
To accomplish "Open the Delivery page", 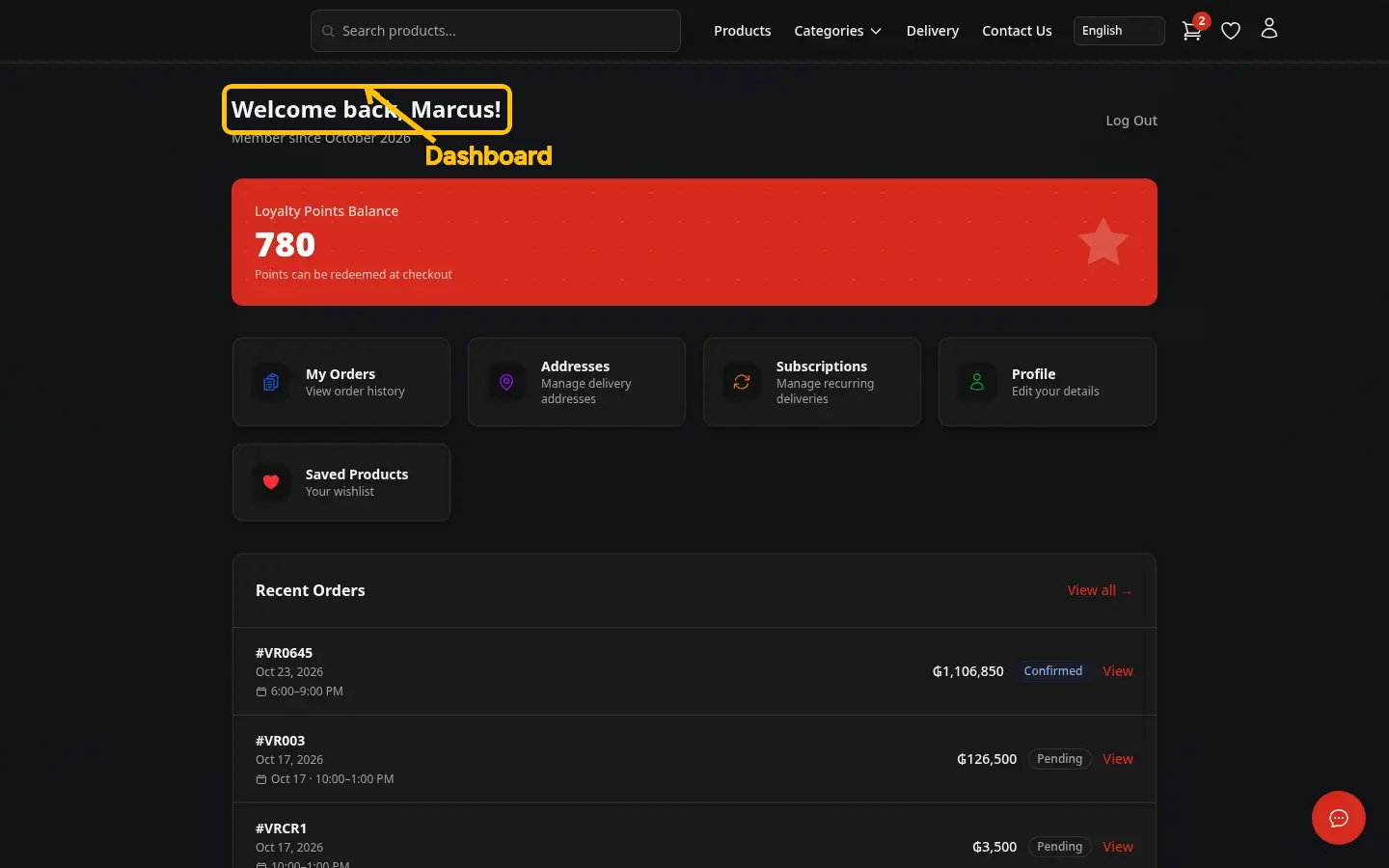I will click(x=933, y=31).
